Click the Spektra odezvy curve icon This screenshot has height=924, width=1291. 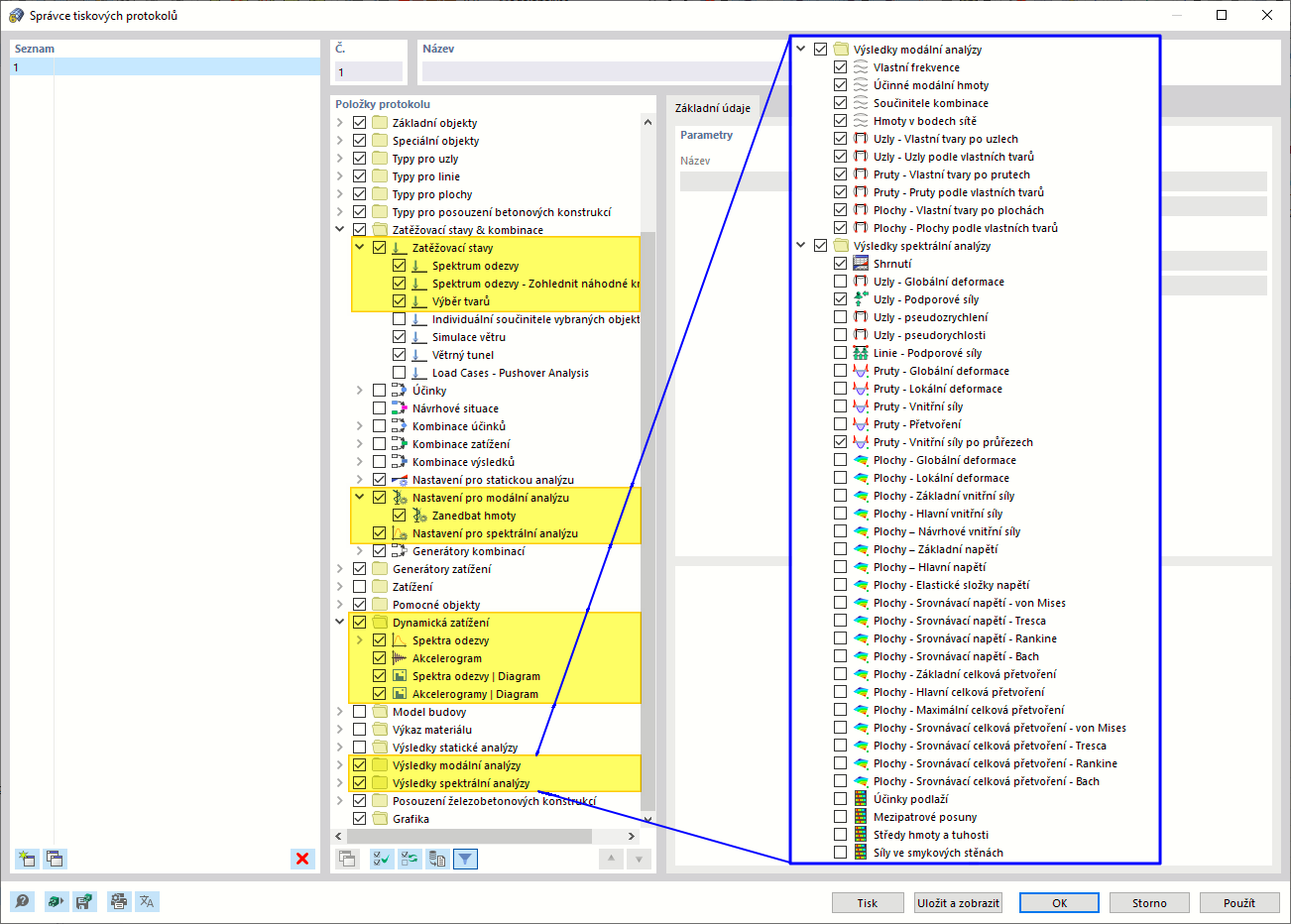pyautogui.click(x=400, y=640)
